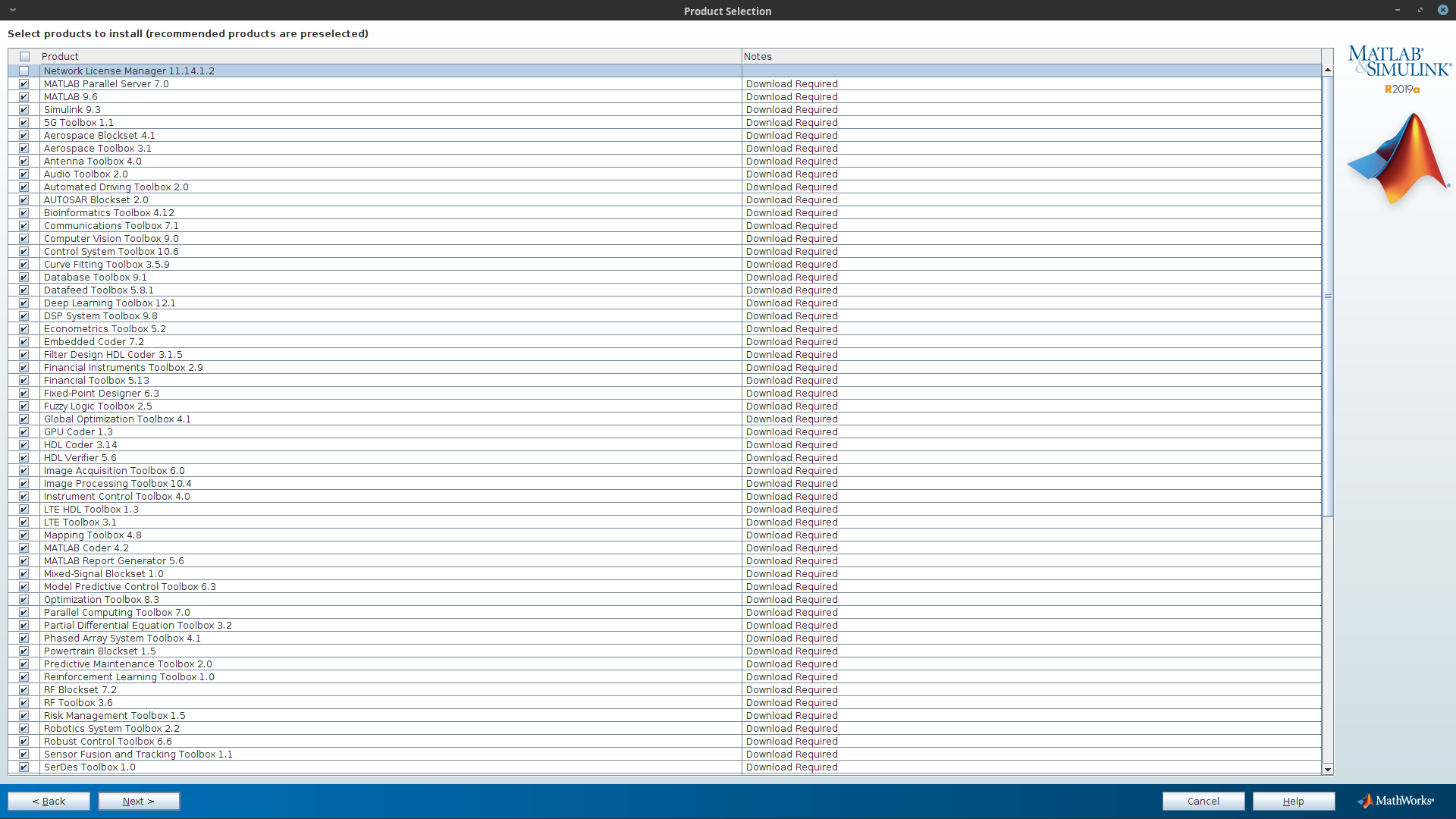Open the window menu chevron in title bar
Image resolution: width=1456 pixels, height=819 pixels.
coord(13,10)
